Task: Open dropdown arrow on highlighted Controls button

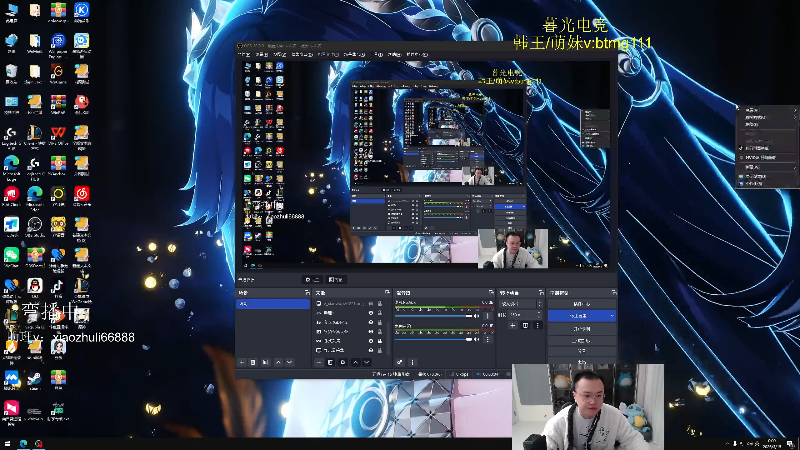Action: pyautogui.click(x=611, y=316)
